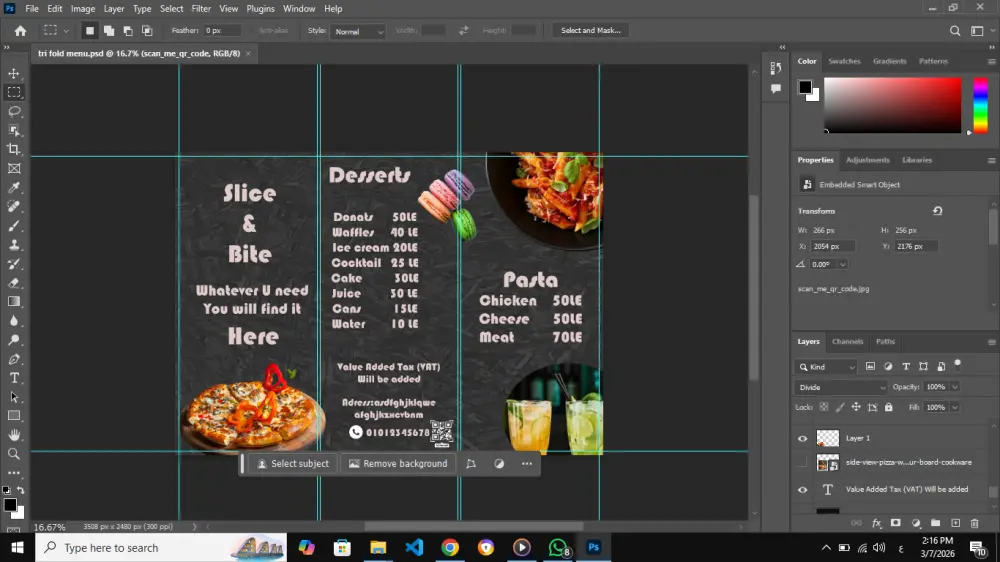Activate the Horizontal Type tool
1000x562 pixels.
click(x=14, y=378)
